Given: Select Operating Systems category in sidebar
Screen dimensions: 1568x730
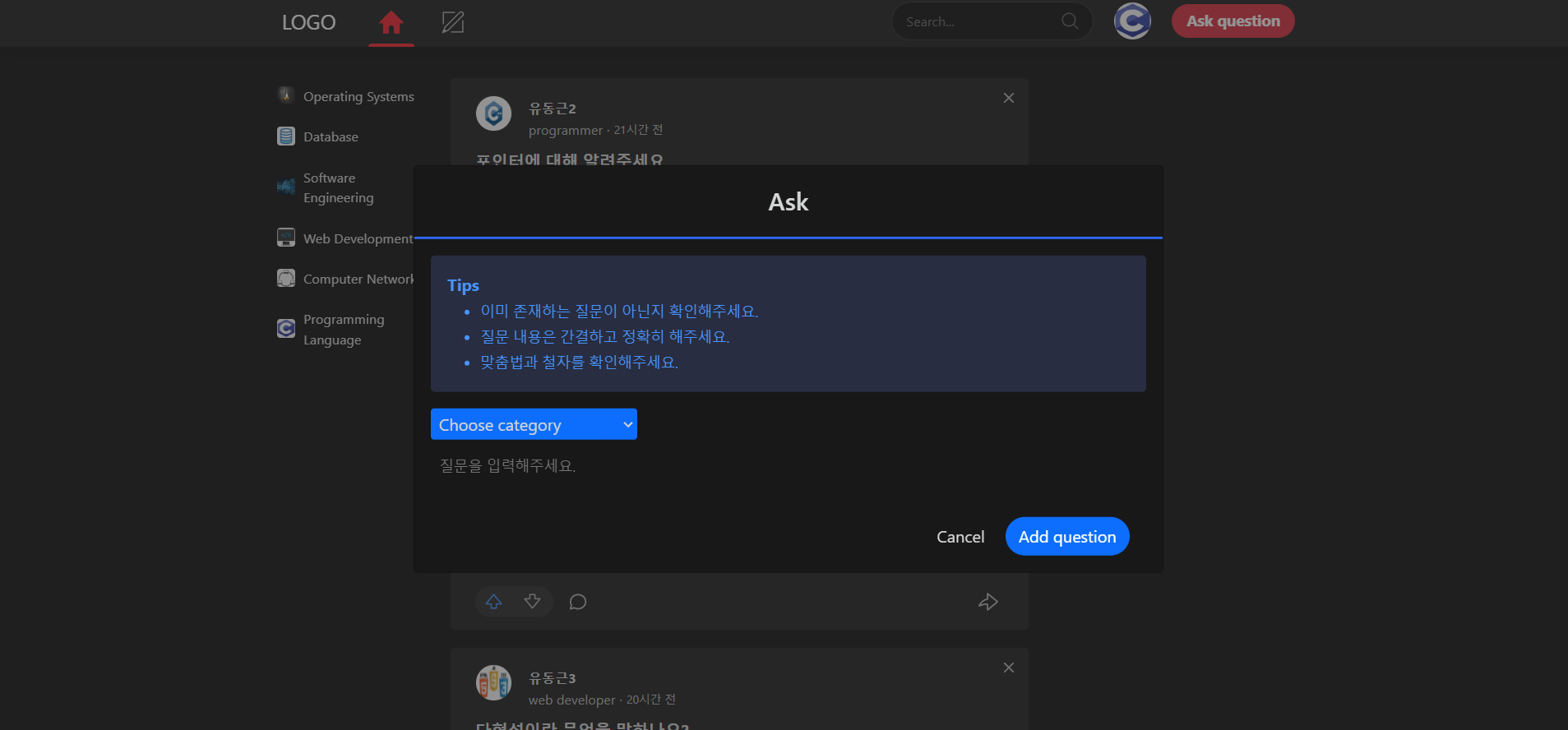Looking at the screenshot, I should (346, 96).
